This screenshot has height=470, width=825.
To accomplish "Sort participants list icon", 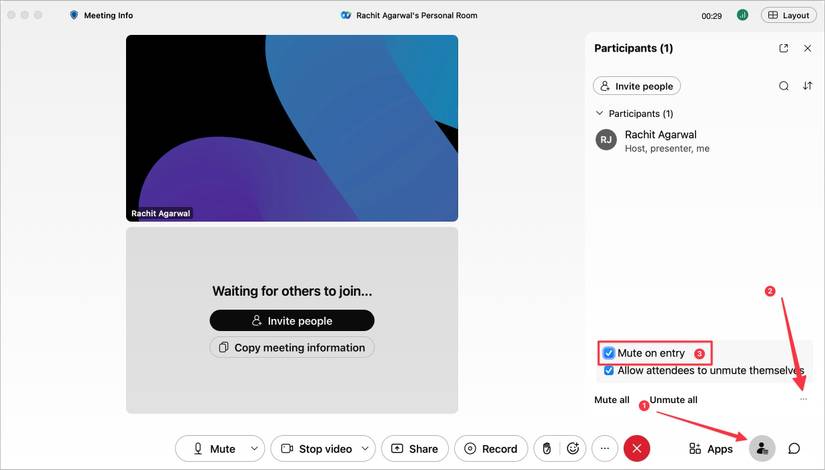I will click(808, 86).
